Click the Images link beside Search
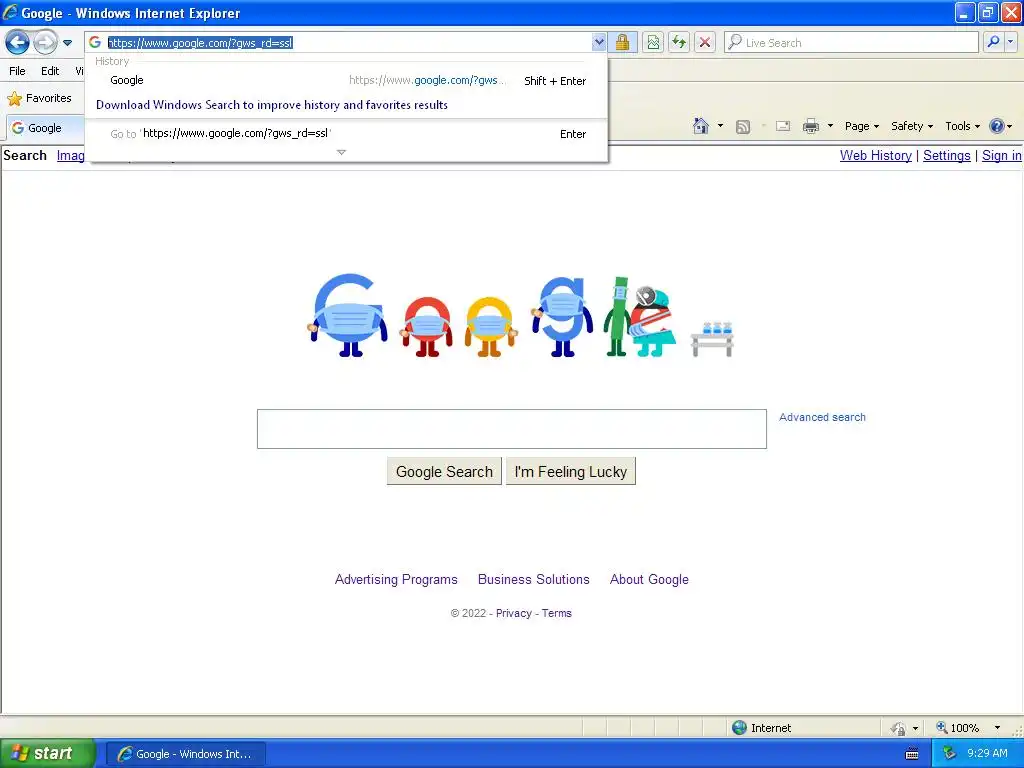This screenshot has width=1024, height=768. pos(71,155)
